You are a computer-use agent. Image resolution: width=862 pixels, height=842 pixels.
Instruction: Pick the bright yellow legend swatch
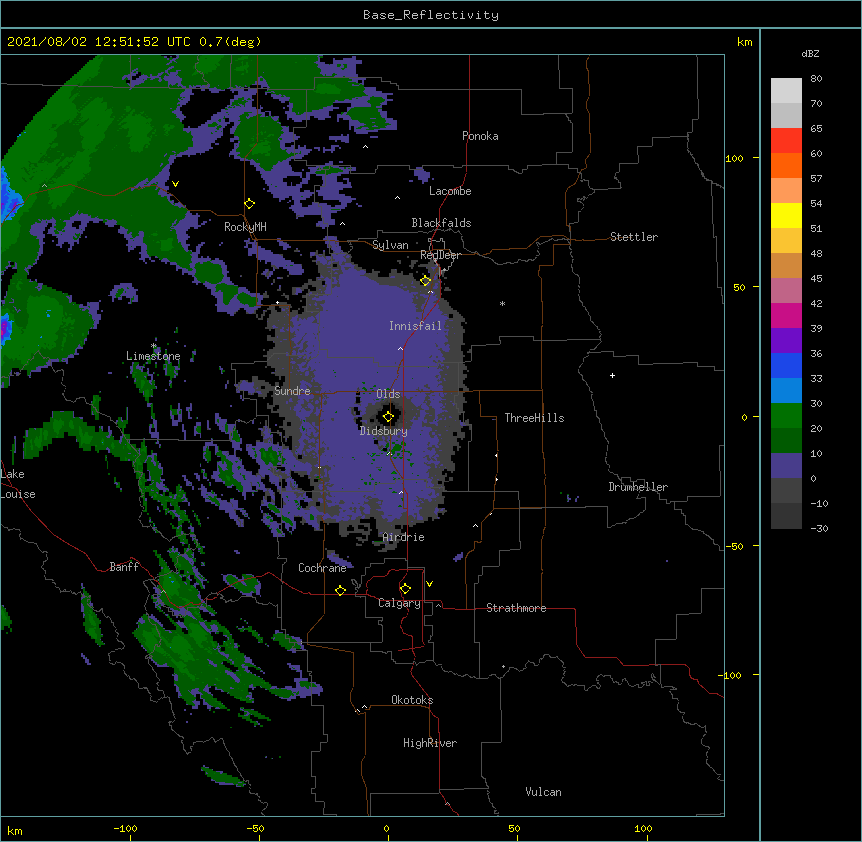coord(786,215)
